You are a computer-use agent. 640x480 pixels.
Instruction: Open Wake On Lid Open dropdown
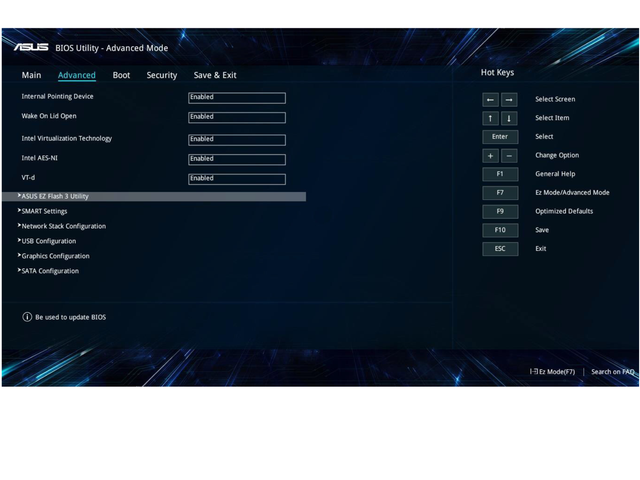click(237, 117)
